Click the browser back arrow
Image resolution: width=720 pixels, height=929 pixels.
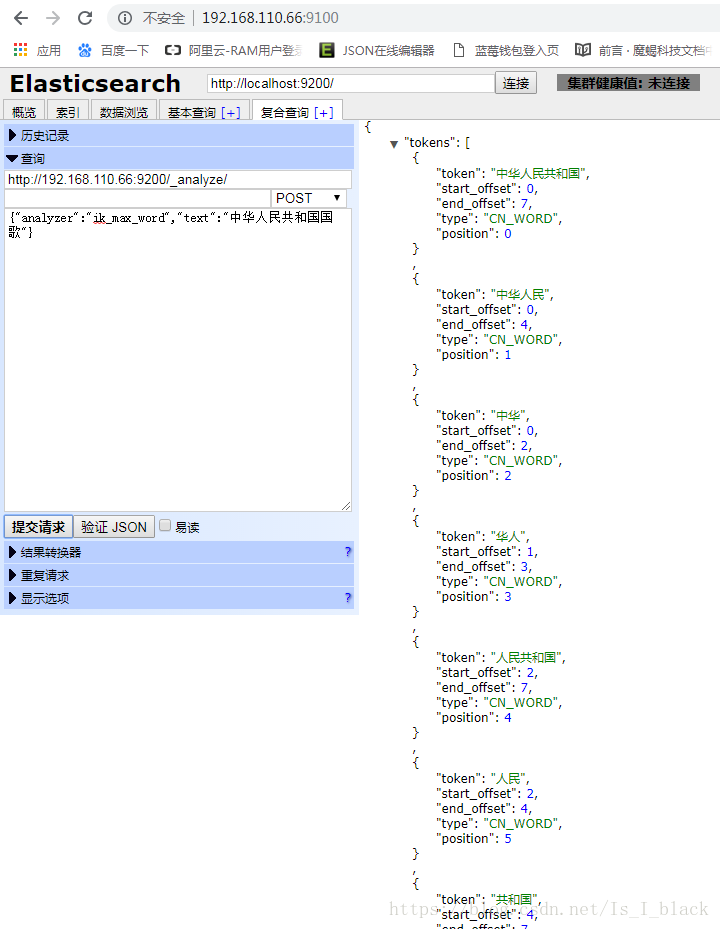(x=21, y=18)
